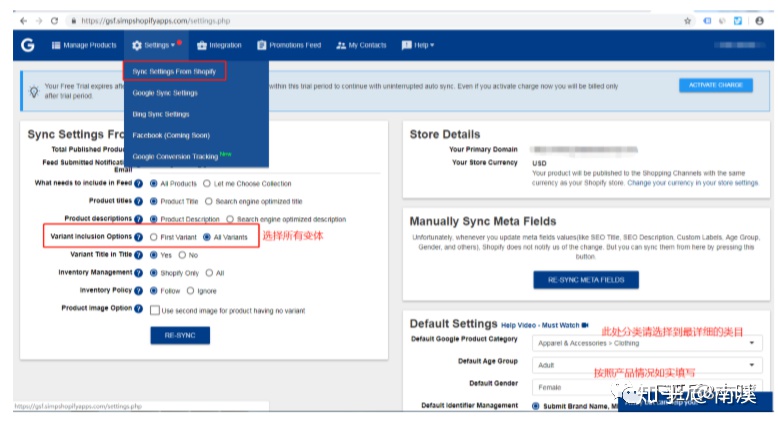Click the help icon beside Variant Title in Title

[138, 255]
